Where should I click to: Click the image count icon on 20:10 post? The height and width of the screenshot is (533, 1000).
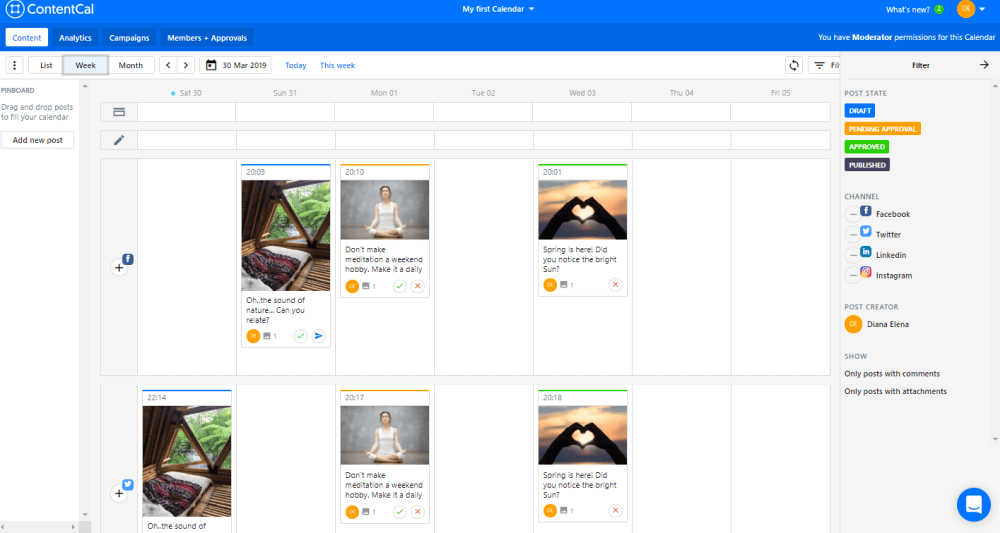pos(366,286)
